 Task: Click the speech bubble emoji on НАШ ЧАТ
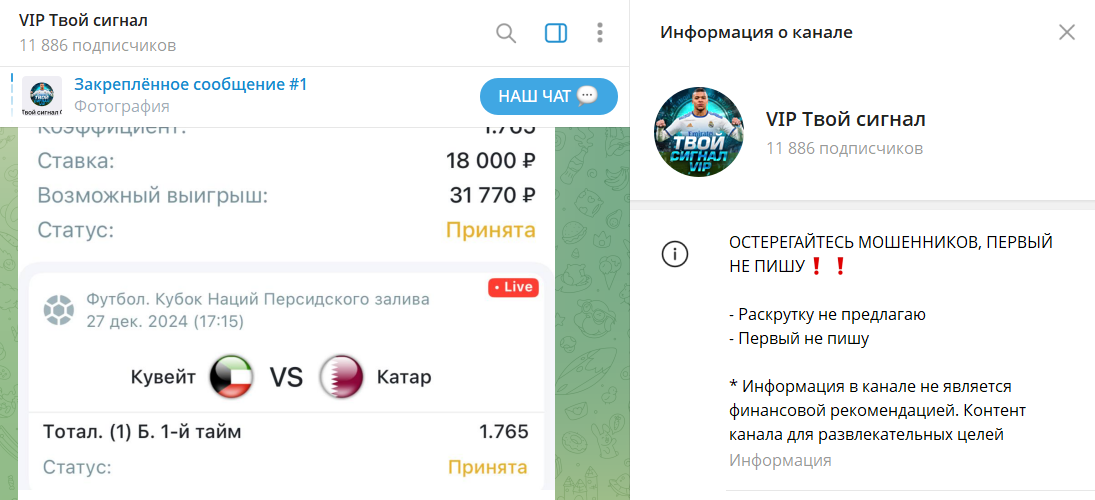tap(587, 96)
